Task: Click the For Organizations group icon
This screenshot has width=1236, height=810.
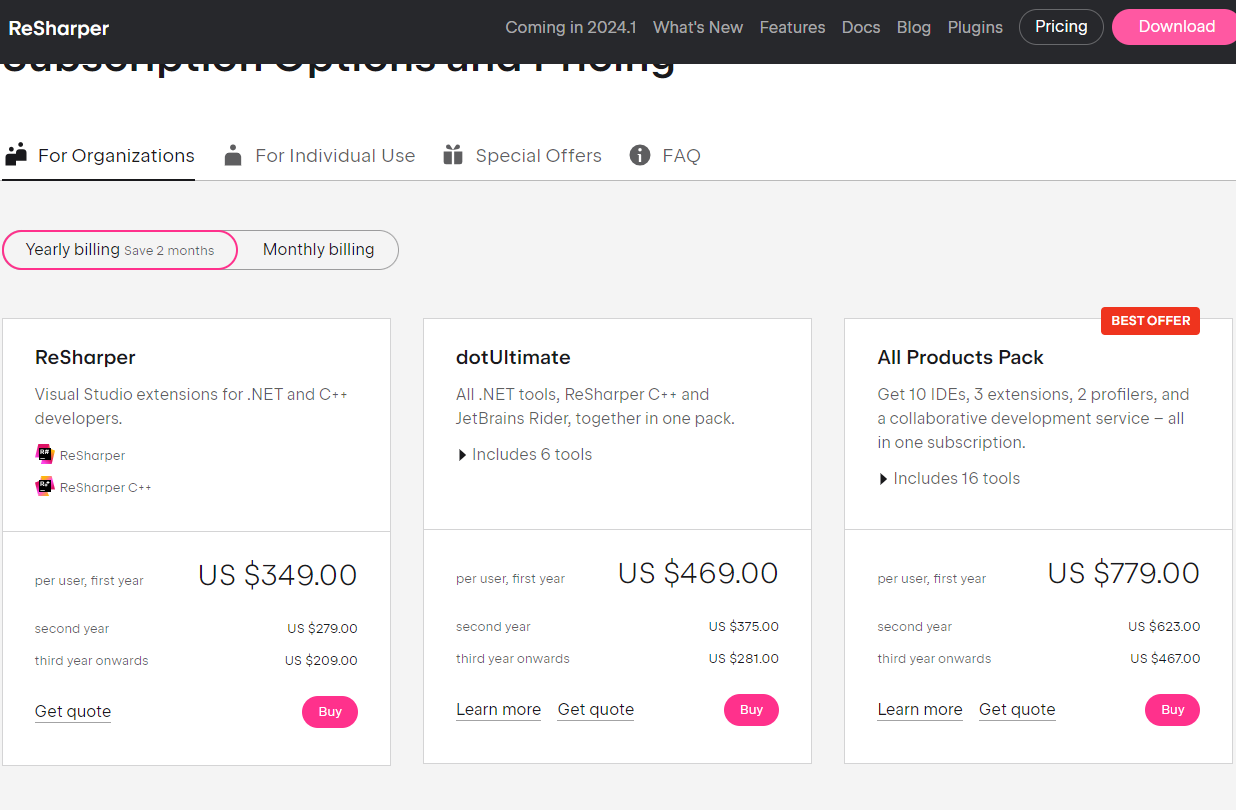Action: pyautogui.click(x=16, y=154)
